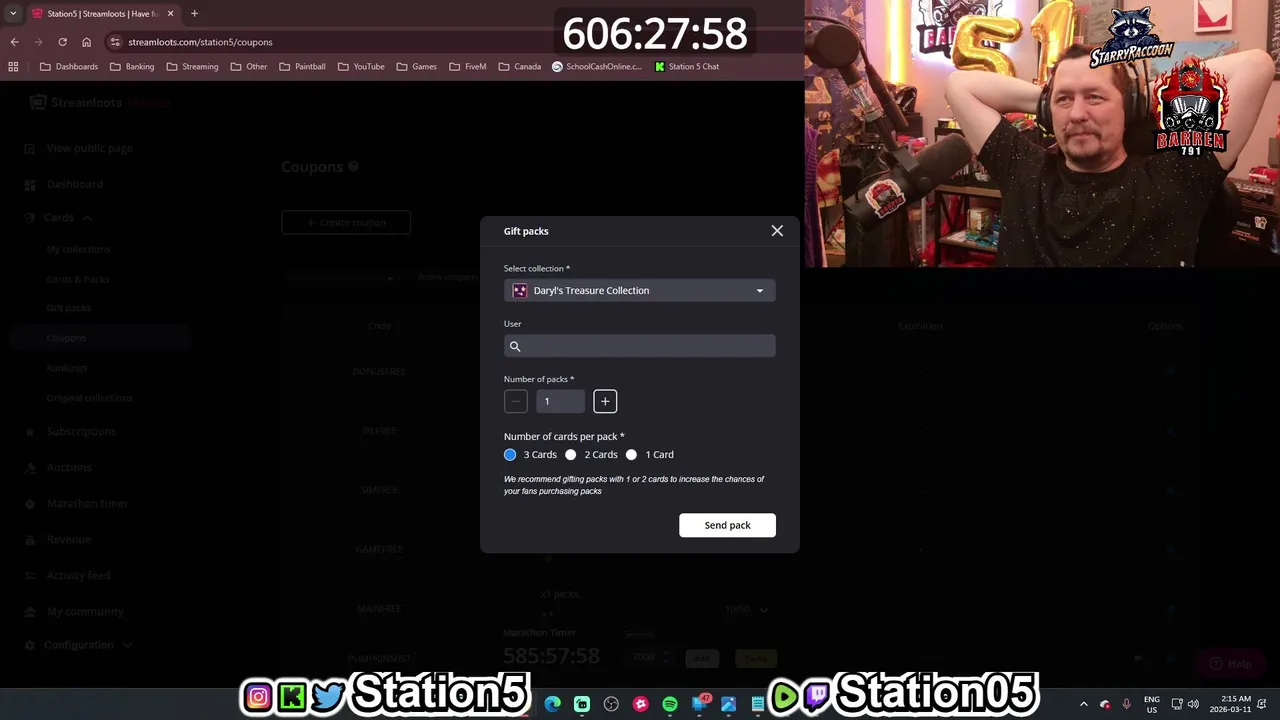This screenshot has height=720, width=1280.
Task: Open the Dashboards bookmark folder
Action: tap(69, 67)
